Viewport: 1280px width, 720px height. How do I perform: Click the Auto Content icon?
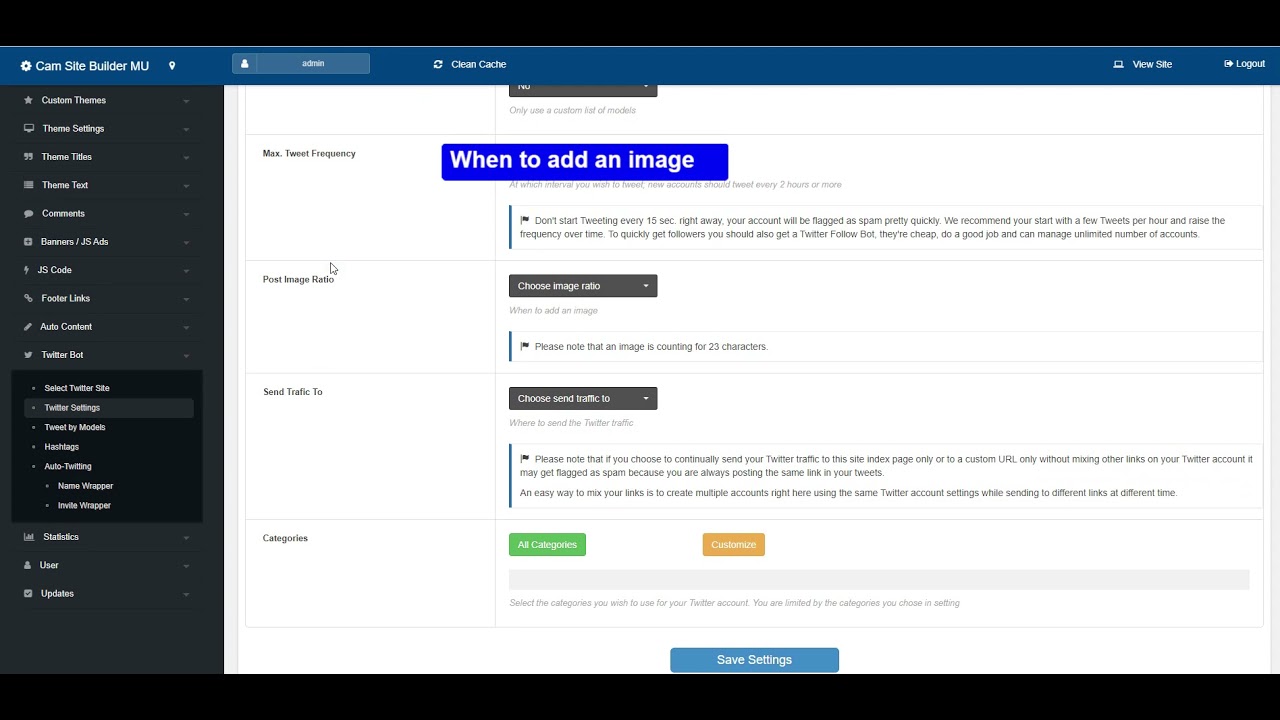[x=29, y=327]
